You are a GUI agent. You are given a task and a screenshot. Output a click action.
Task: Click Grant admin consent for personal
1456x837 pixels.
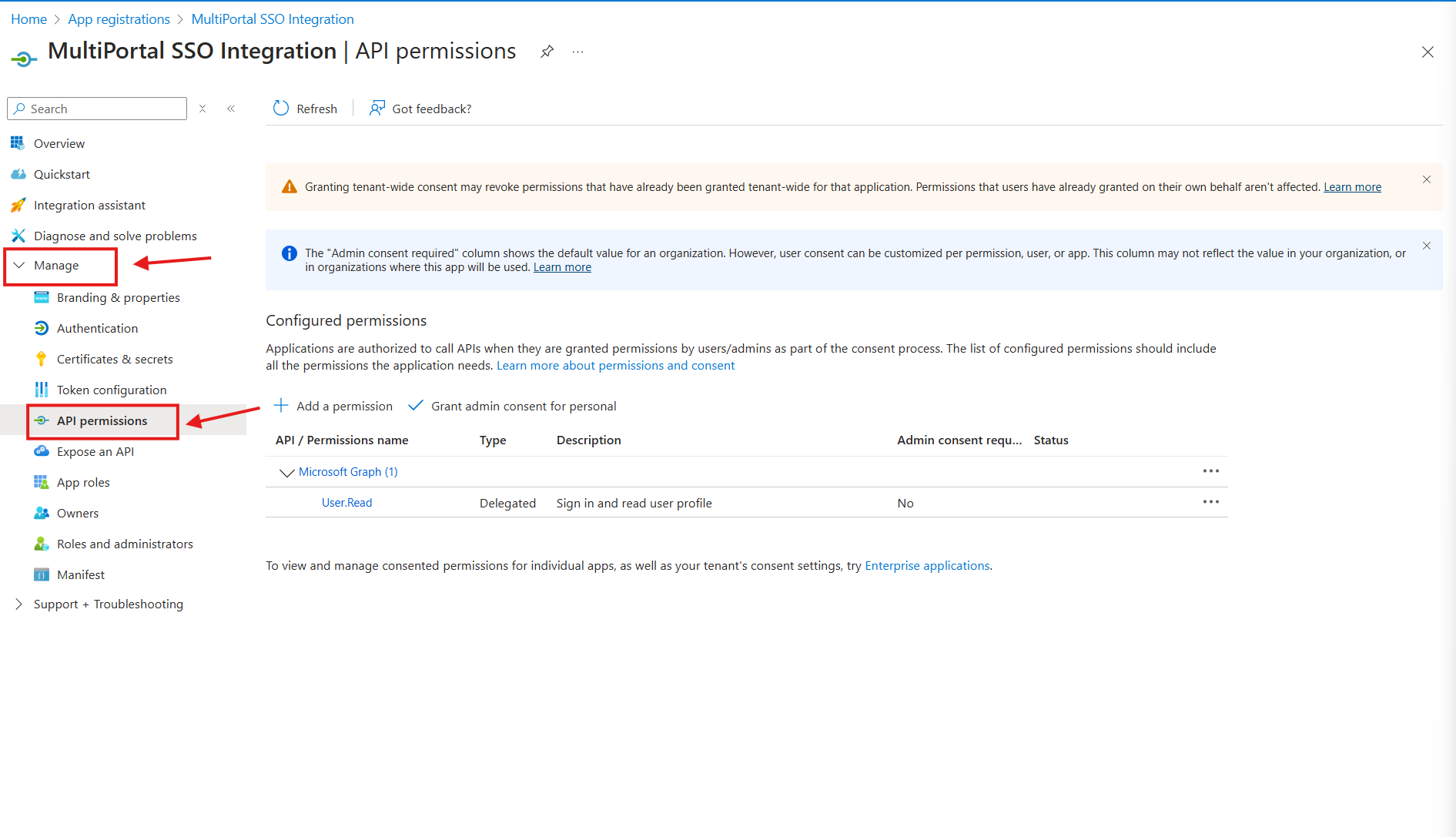pos(512,406)
